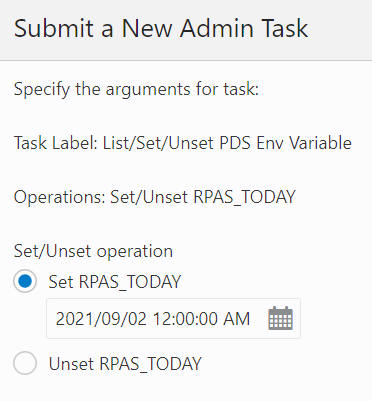
Task: Click the Operations: Set/Unset RPAS_TODAY text
Action: pyautogui.click(x=155, y=197)
